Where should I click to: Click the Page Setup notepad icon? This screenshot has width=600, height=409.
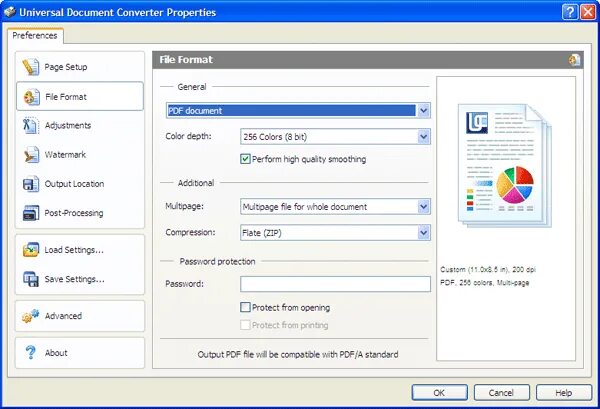pos(31,67)
